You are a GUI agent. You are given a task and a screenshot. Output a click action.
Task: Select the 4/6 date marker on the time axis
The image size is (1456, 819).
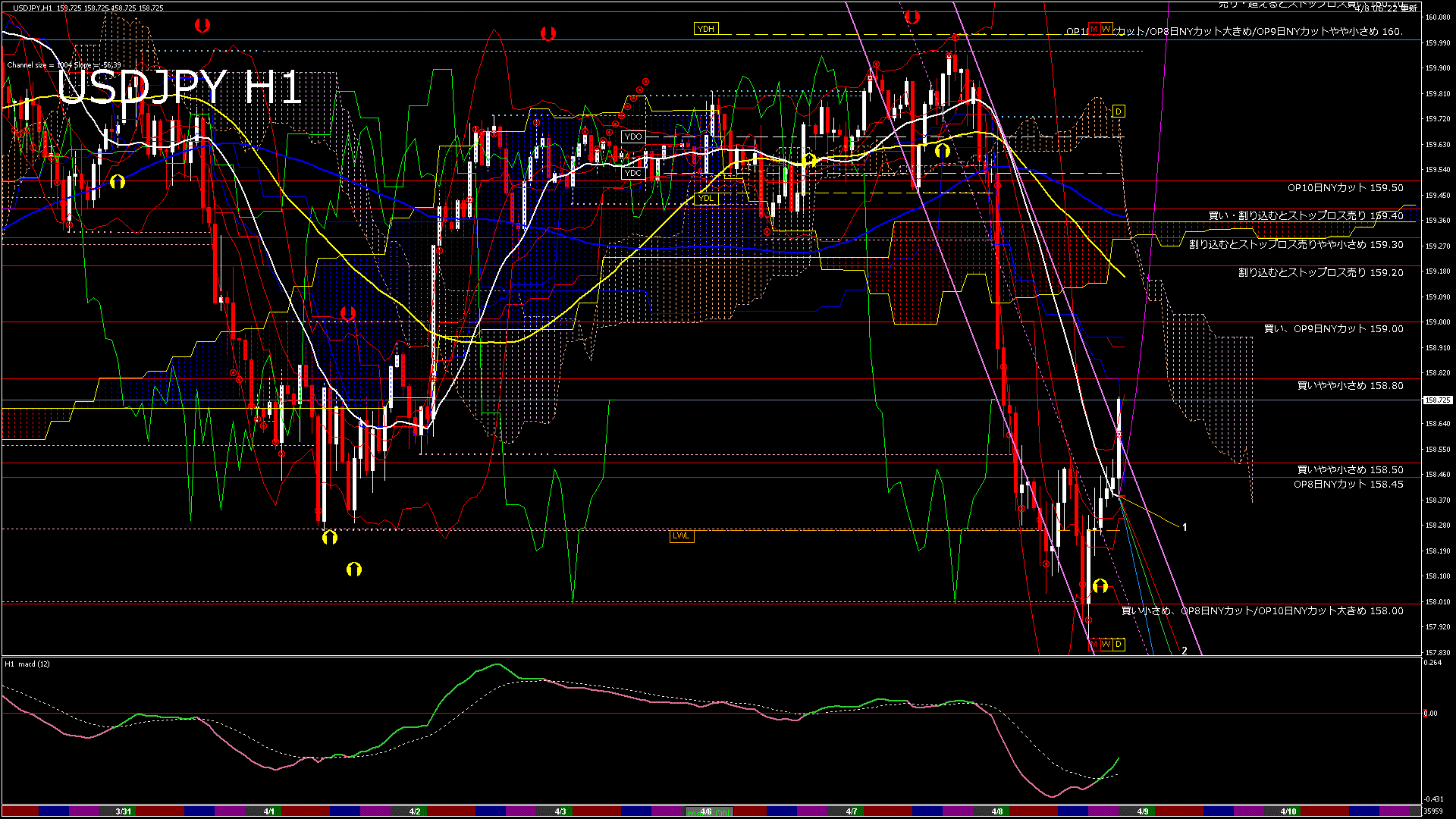click(x=705, y=811)
